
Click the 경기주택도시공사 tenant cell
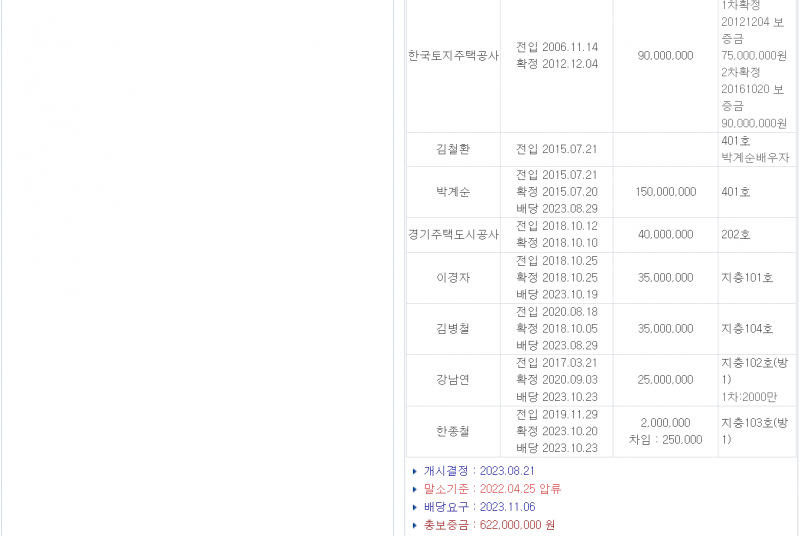pyautogui.click(x=453, y=235)
